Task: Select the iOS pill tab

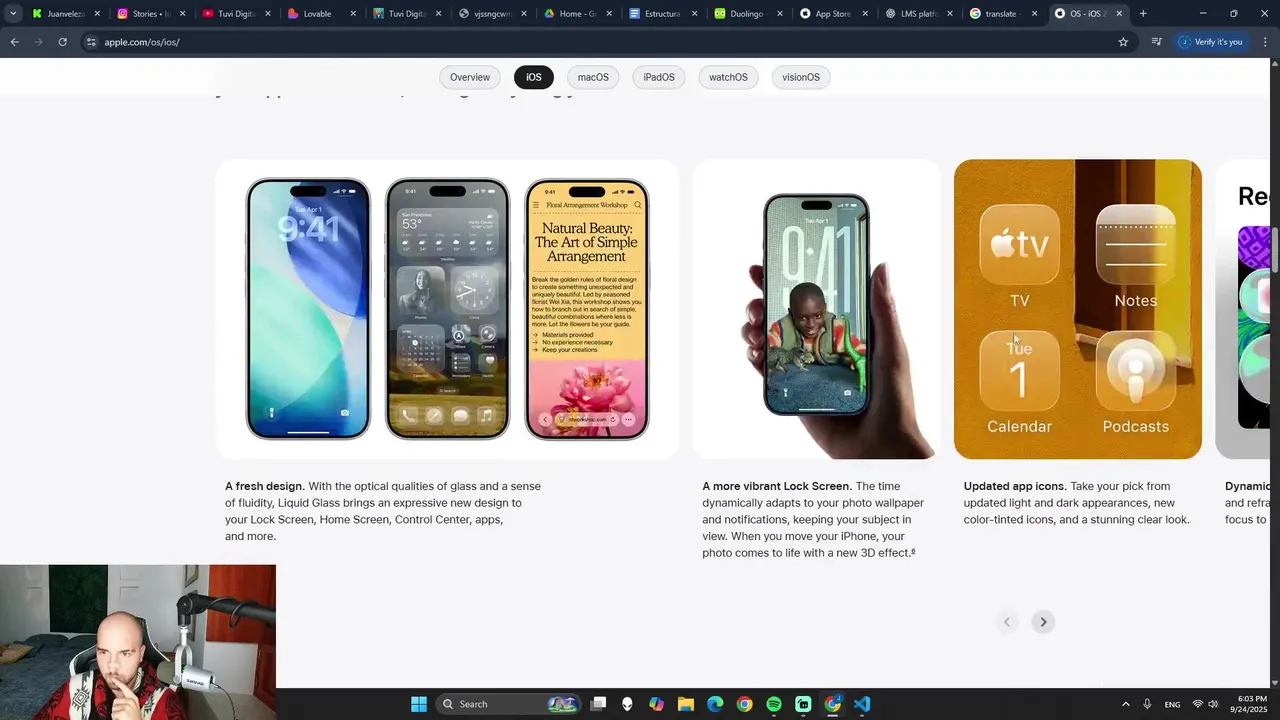Action: point(534,77)
